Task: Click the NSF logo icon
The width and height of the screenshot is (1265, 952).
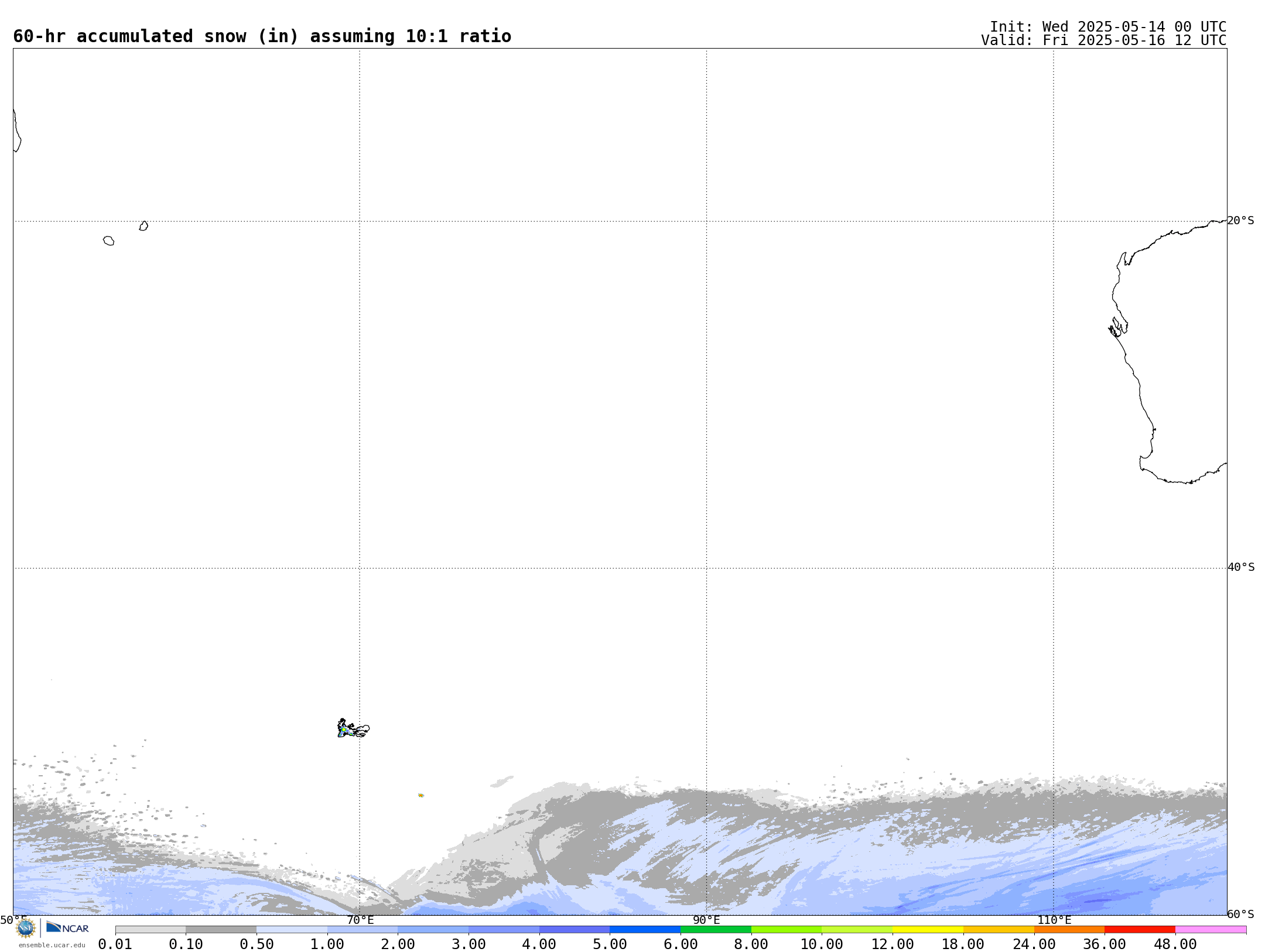Action: click(x=26, y=928)
